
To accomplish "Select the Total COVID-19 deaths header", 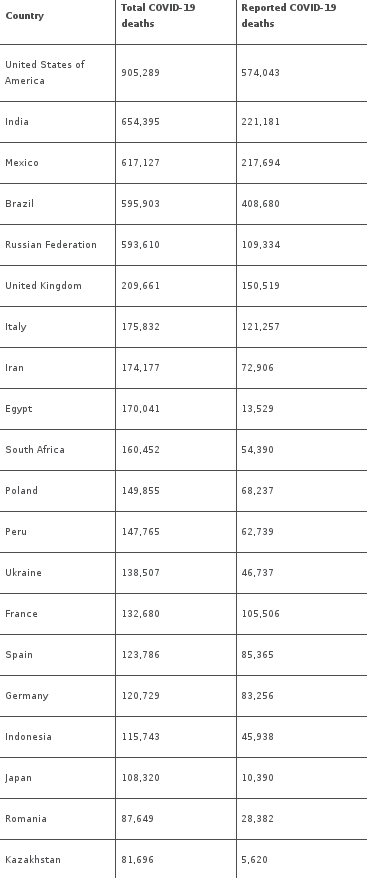I will pyautogui.click(x=158, y=16).
